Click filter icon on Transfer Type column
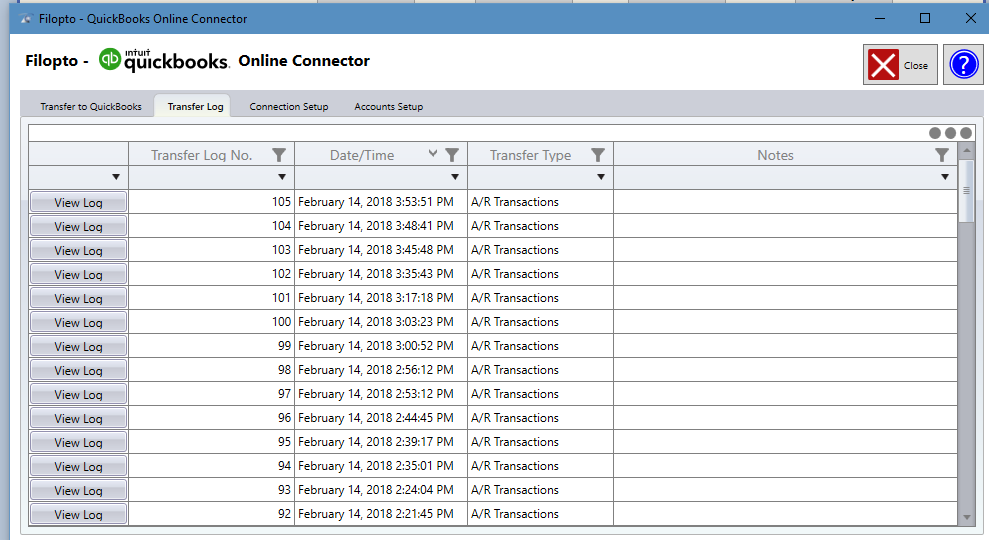Viewport: 989px width, 540px height. pos(598,155)
